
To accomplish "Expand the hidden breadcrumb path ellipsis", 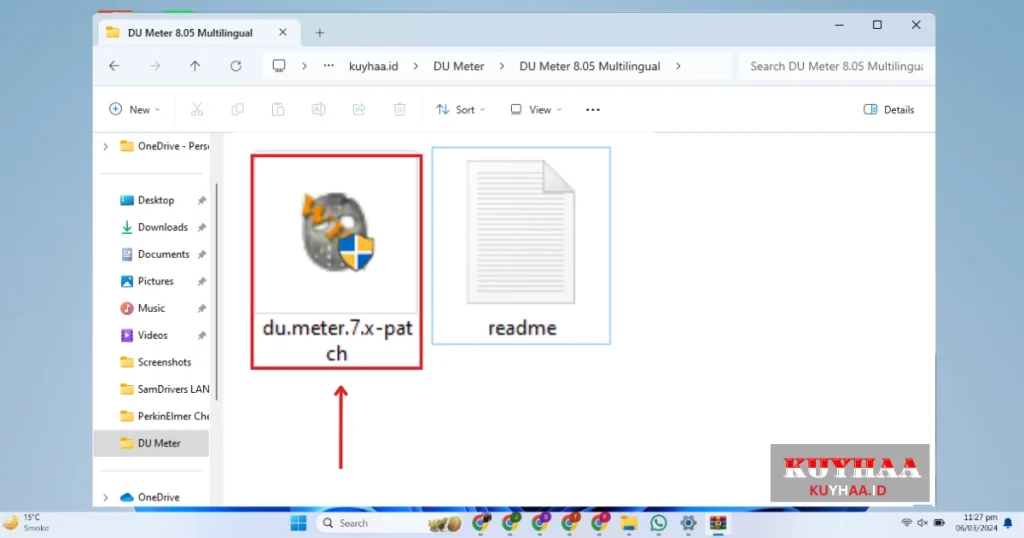I will pyautogui.click(x=328, y=66).
